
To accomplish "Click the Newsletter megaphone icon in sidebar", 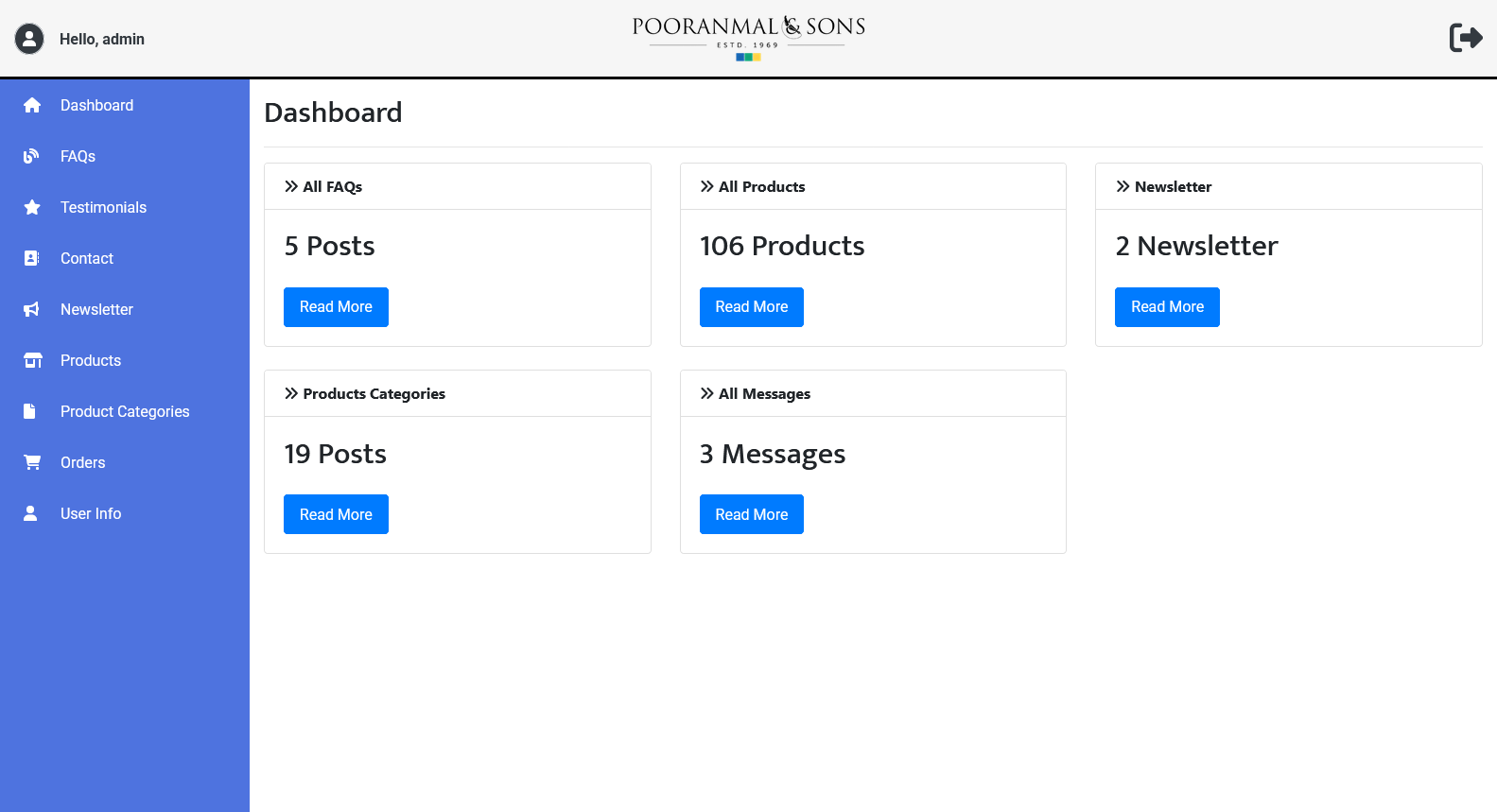I will (x=32, y=309).
